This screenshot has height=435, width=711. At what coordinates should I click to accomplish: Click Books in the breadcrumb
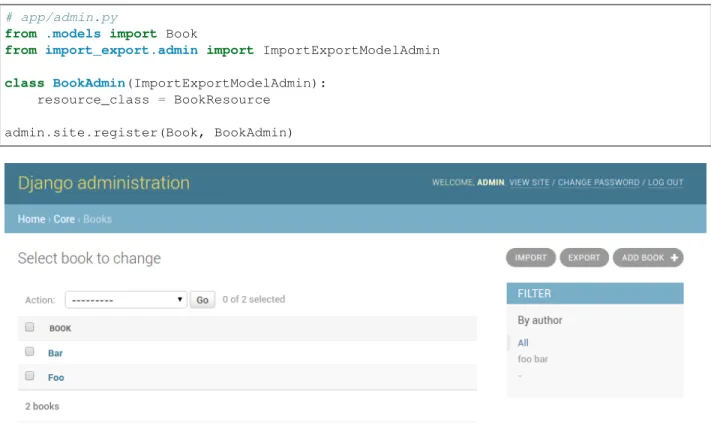click(x=97, y=219)
